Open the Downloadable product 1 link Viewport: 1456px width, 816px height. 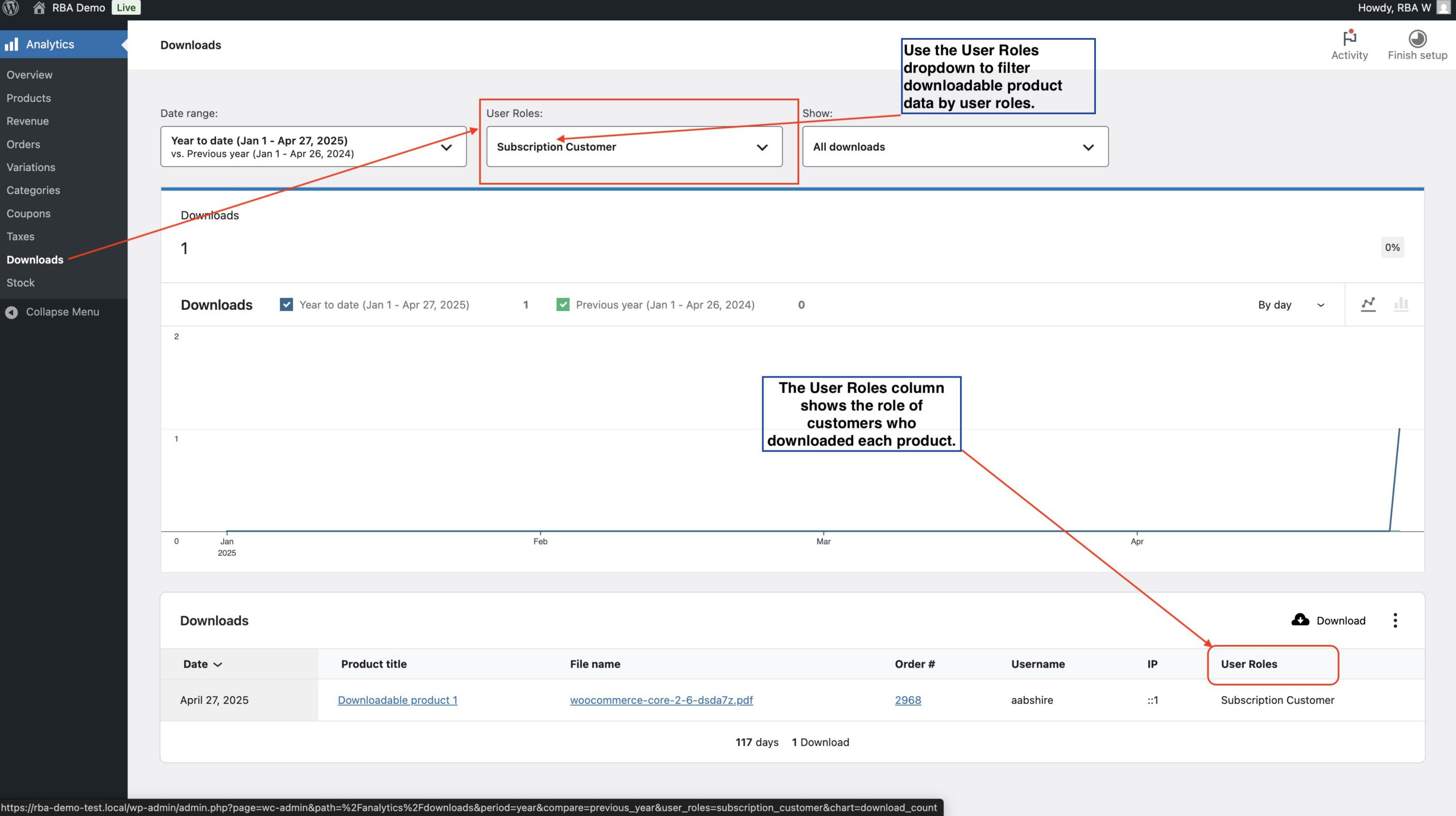click(x=398, y=700)
